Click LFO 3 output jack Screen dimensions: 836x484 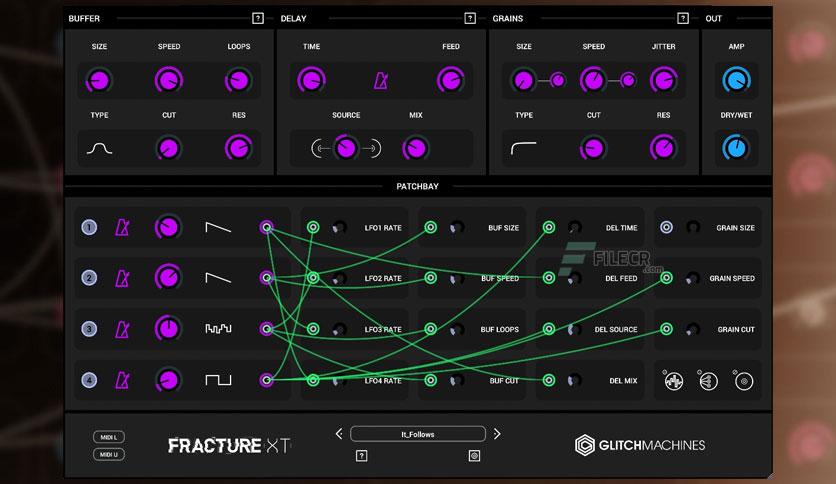coord(267,329)
